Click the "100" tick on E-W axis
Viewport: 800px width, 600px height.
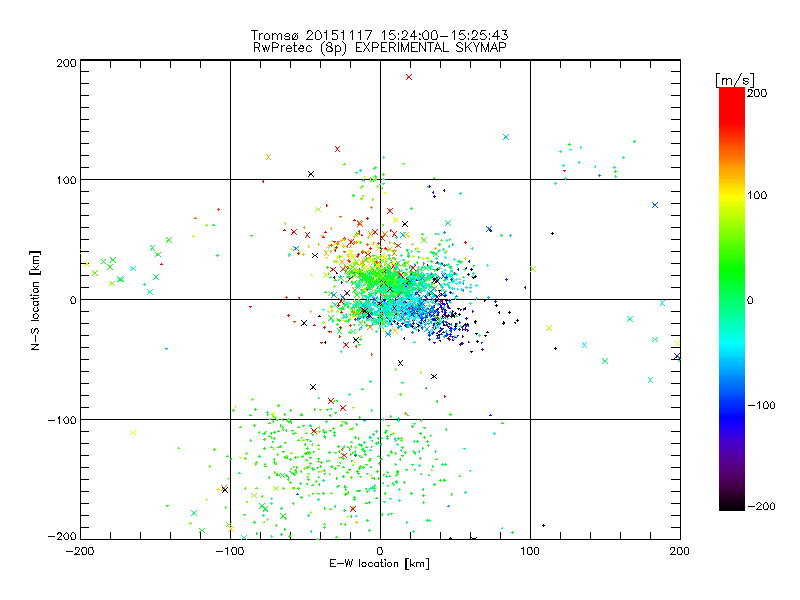(530, 551)
